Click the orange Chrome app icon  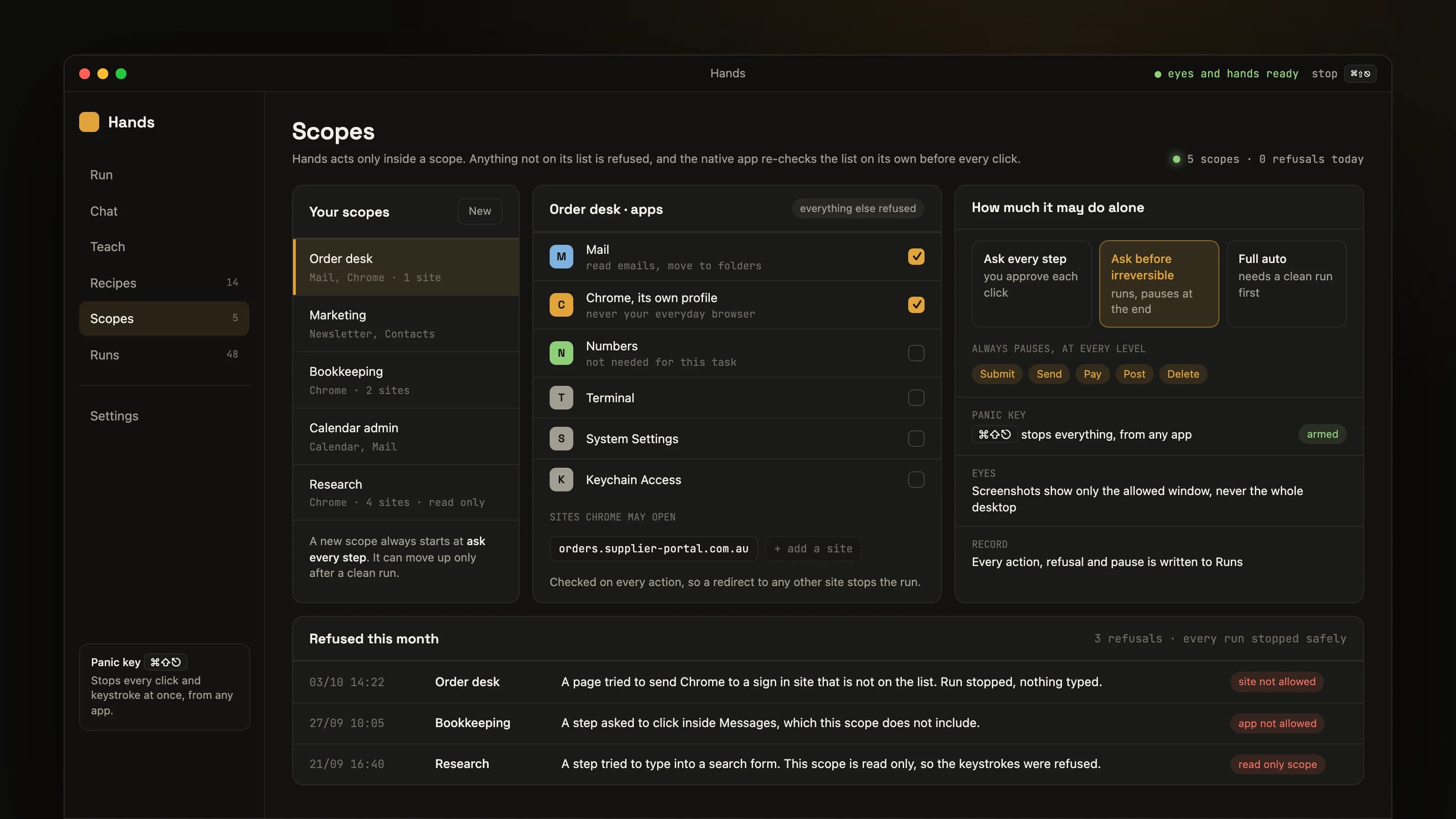561,305
